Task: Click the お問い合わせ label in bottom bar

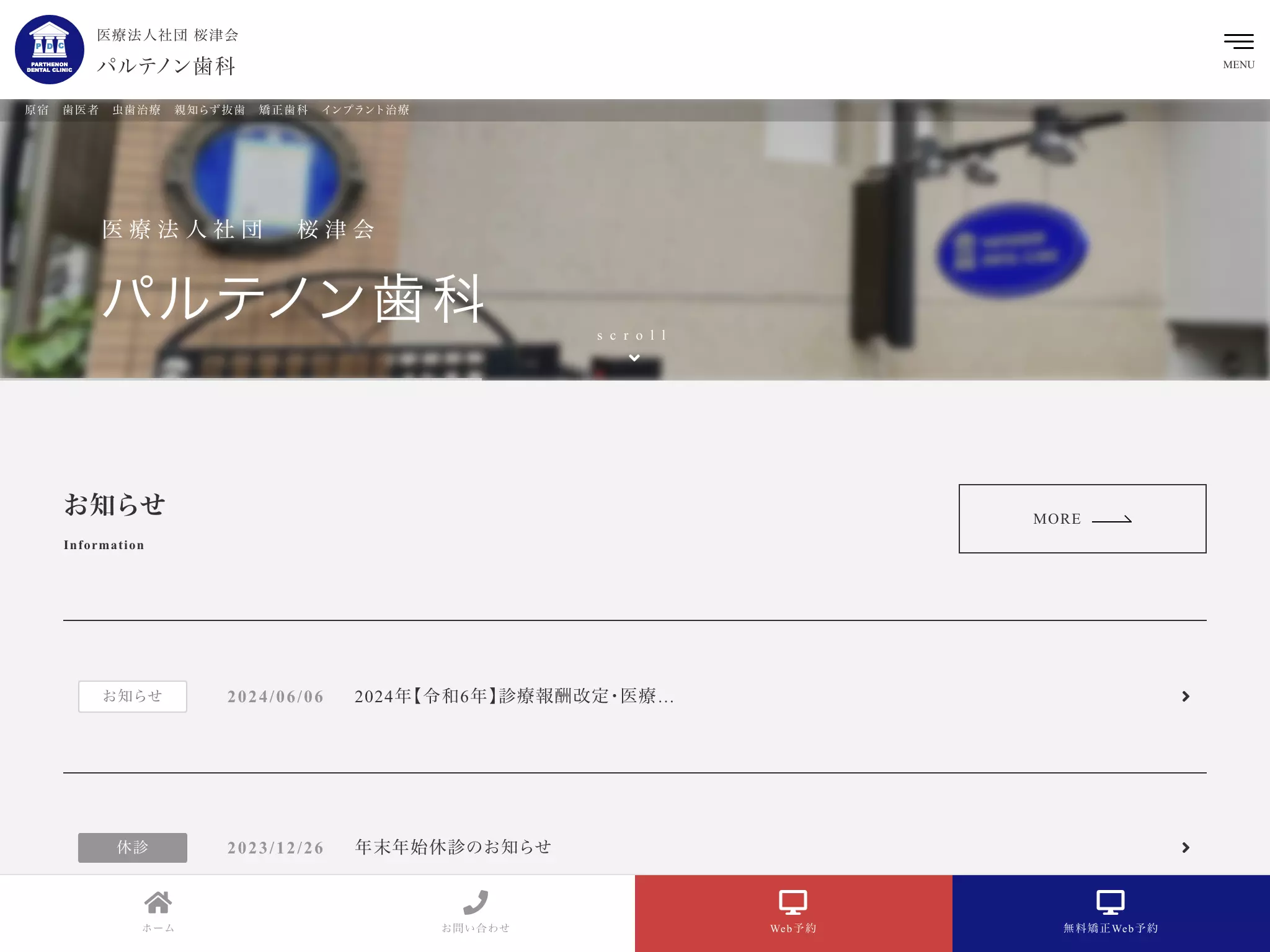Action: point(476,928)
